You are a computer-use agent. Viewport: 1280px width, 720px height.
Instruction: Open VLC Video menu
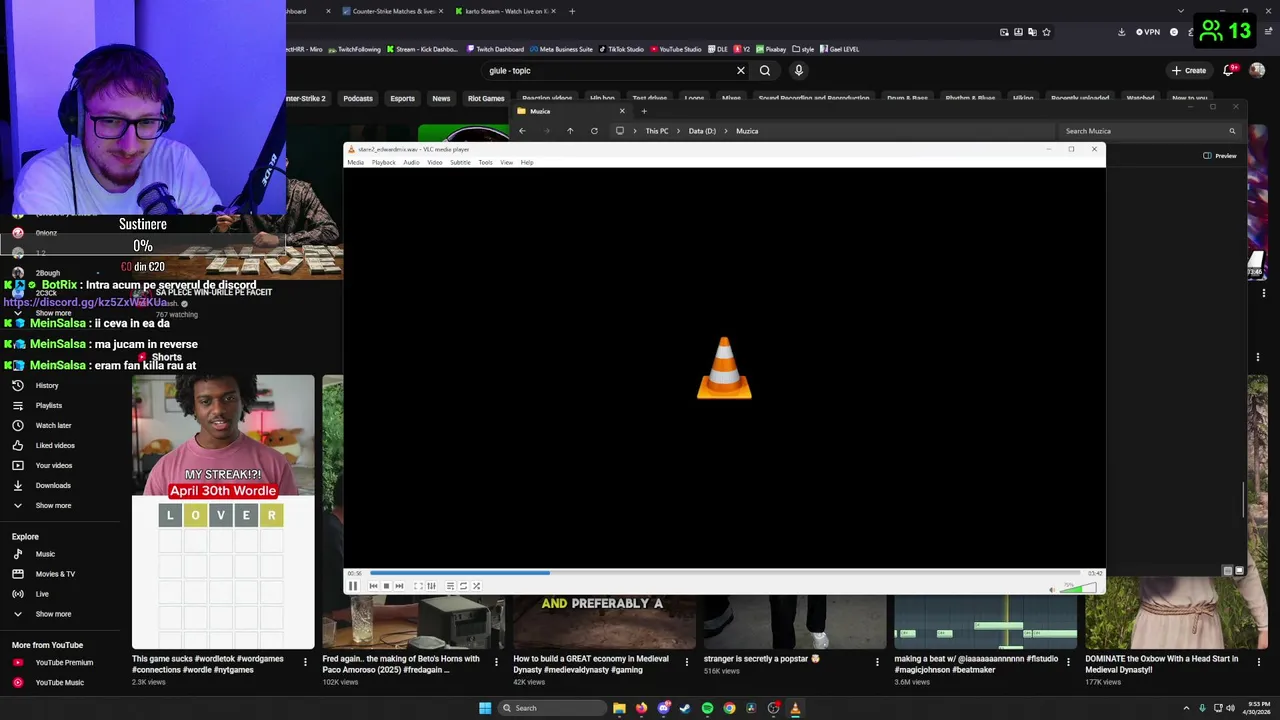(435, 162)
